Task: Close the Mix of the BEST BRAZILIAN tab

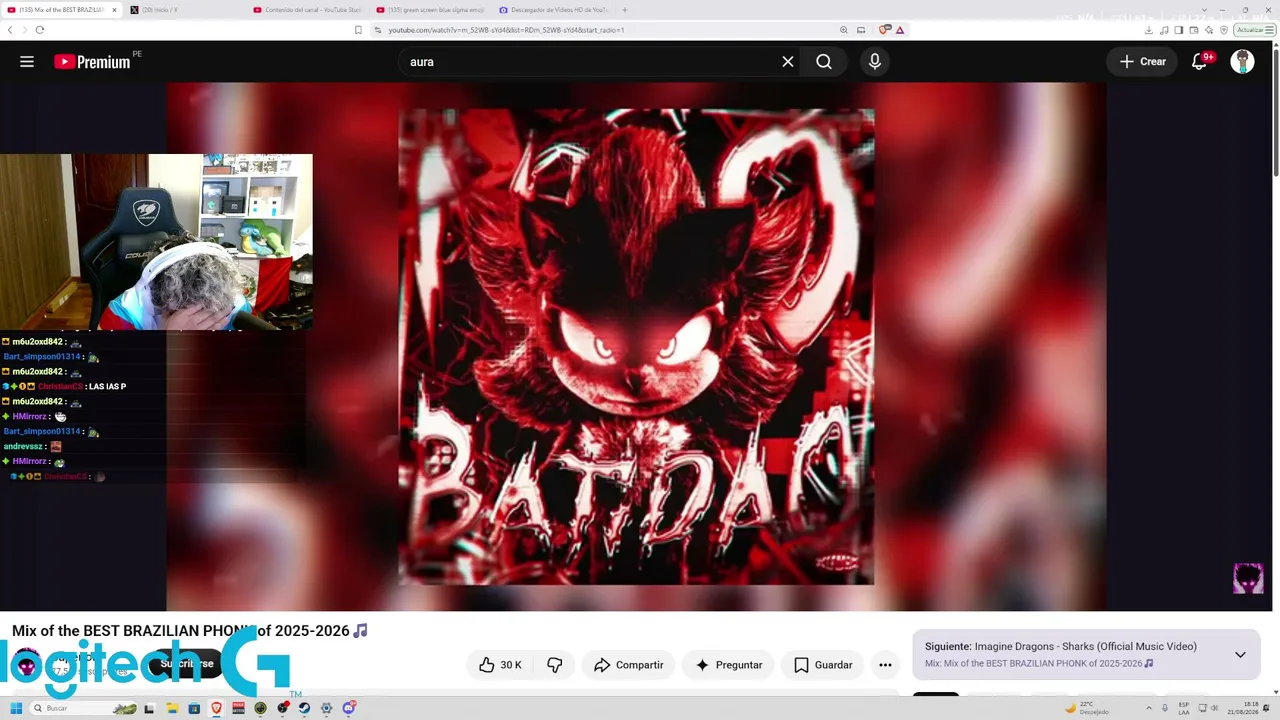Action: 114,10
